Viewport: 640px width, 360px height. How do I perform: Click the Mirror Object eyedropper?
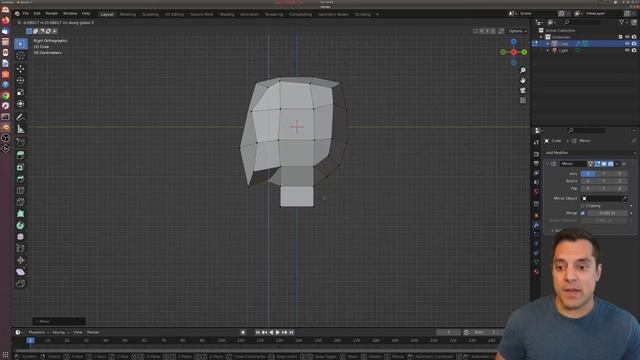coord(624,198)
